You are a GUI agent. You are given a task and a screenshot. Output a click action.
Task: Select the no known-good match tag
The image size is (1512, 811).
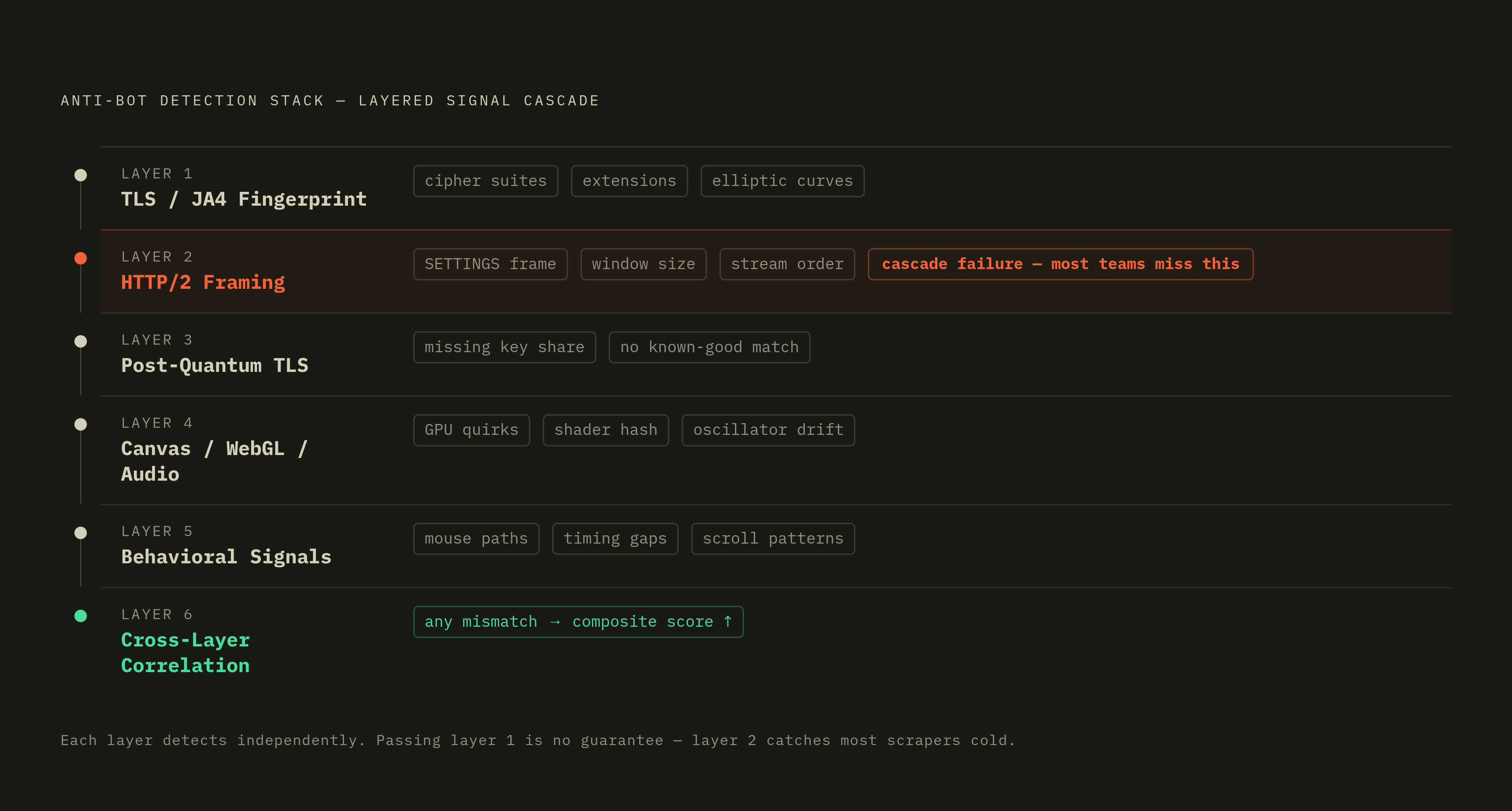[x=710, y=348]
